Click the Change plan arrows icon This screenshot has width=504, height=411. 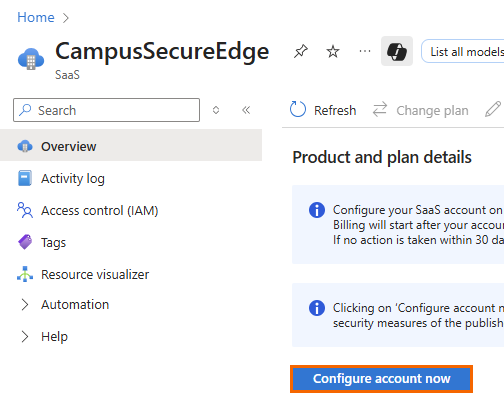tap(380, 109)
